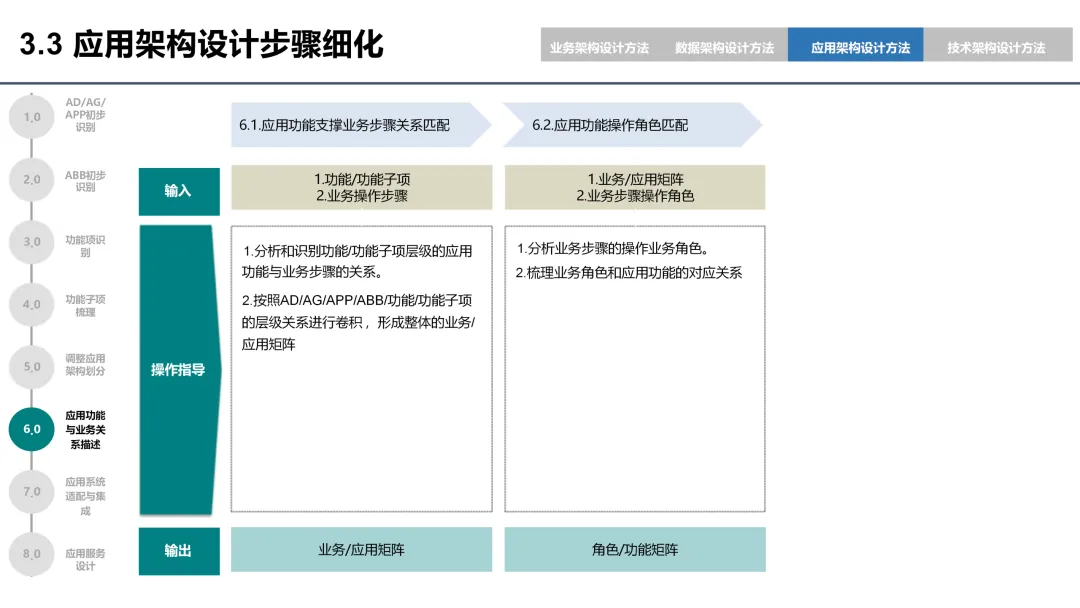Click the input box listing 业务/应用矩阵
This screenshot has height=608, width=1080.
(x=635, y=187)
